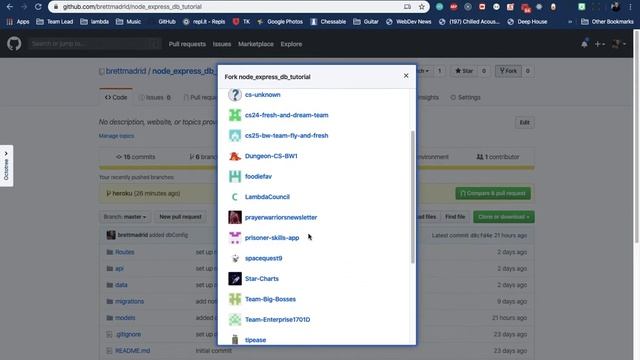Open Clone or download dropdown
Image resolution: width=640 pixels, height=360 pixels.
[x=504, y=217]
